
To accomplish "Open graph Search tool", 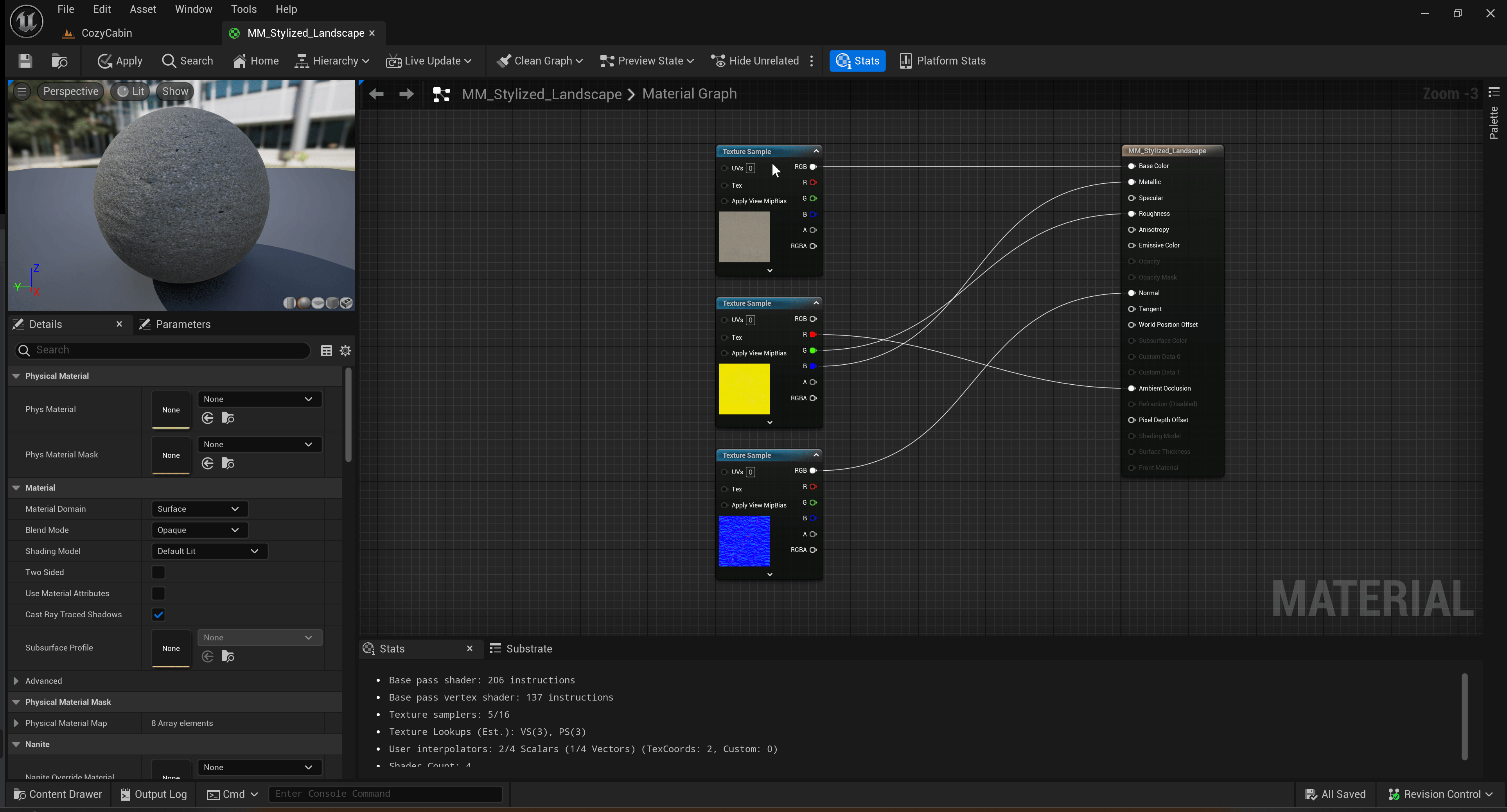I will [187, 60].
